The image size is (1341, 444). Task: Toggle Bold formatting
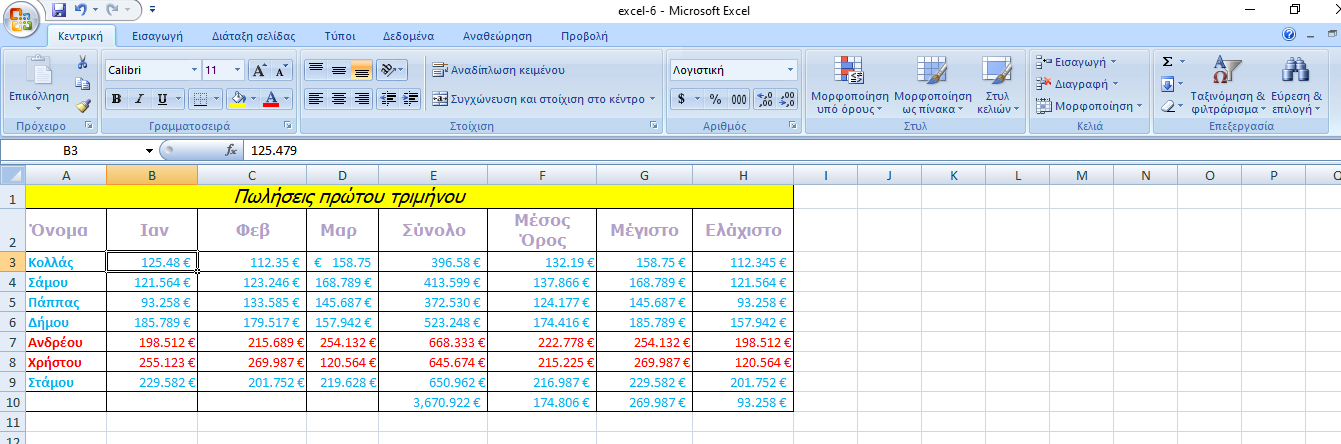116,99
